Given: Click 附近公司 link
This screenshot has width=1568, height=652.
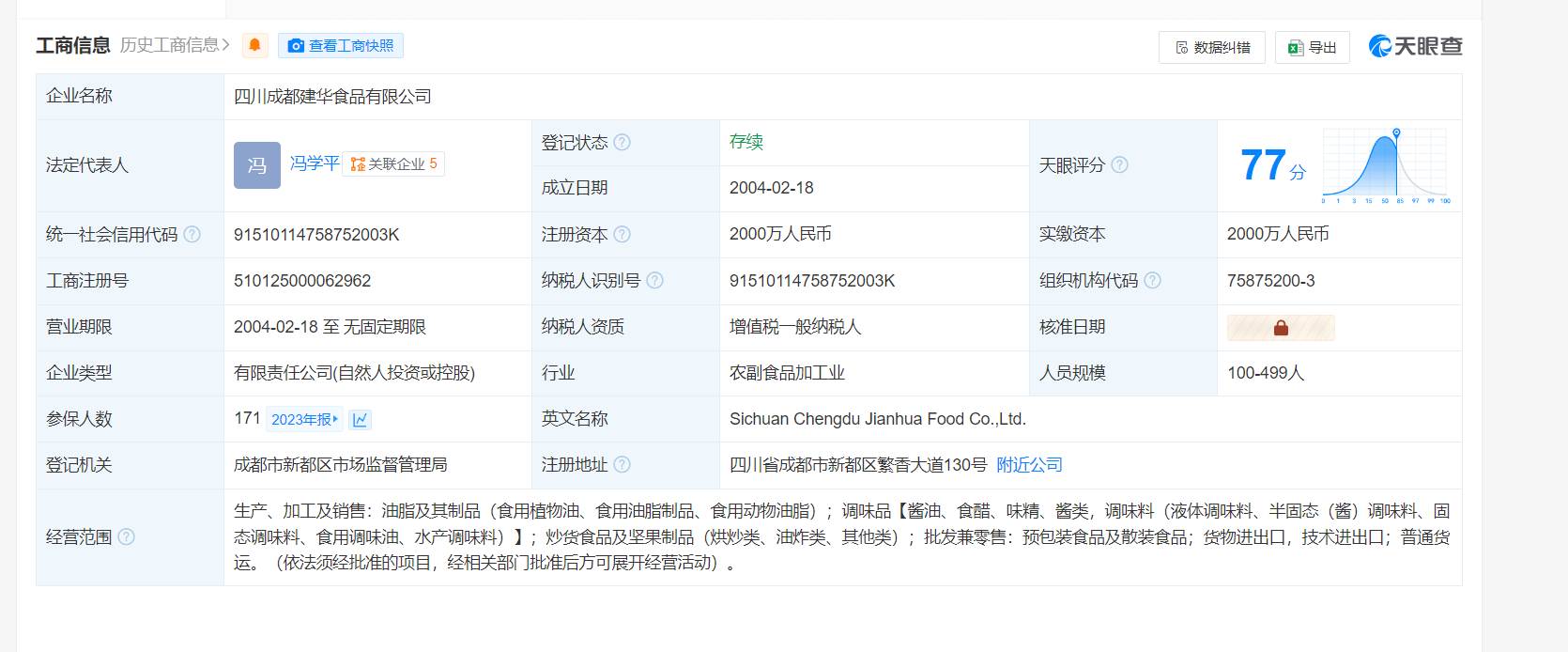Looking at the screenshot, I should pos(1029,465).
